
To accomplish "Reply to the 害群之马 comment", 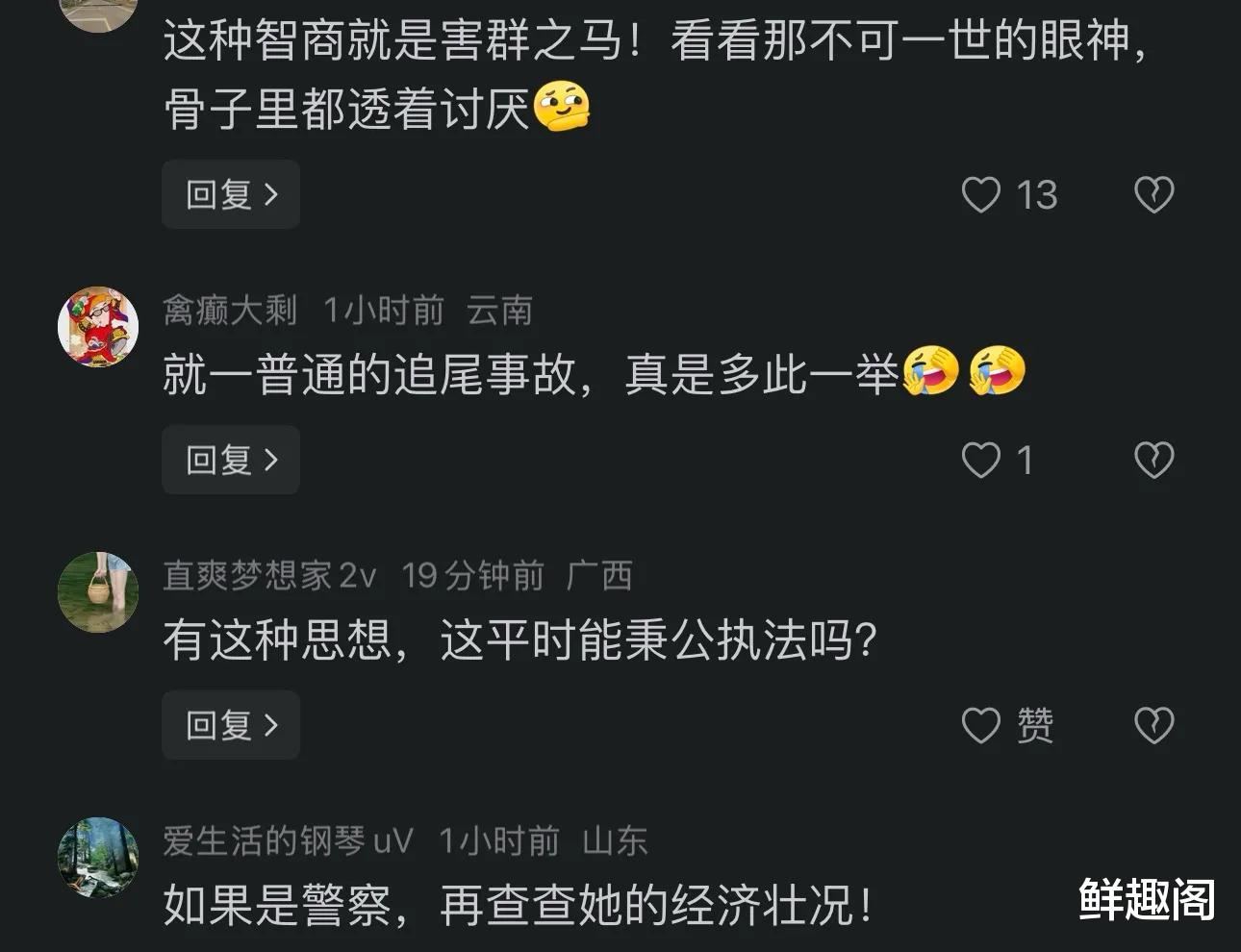I will (231, 195).
